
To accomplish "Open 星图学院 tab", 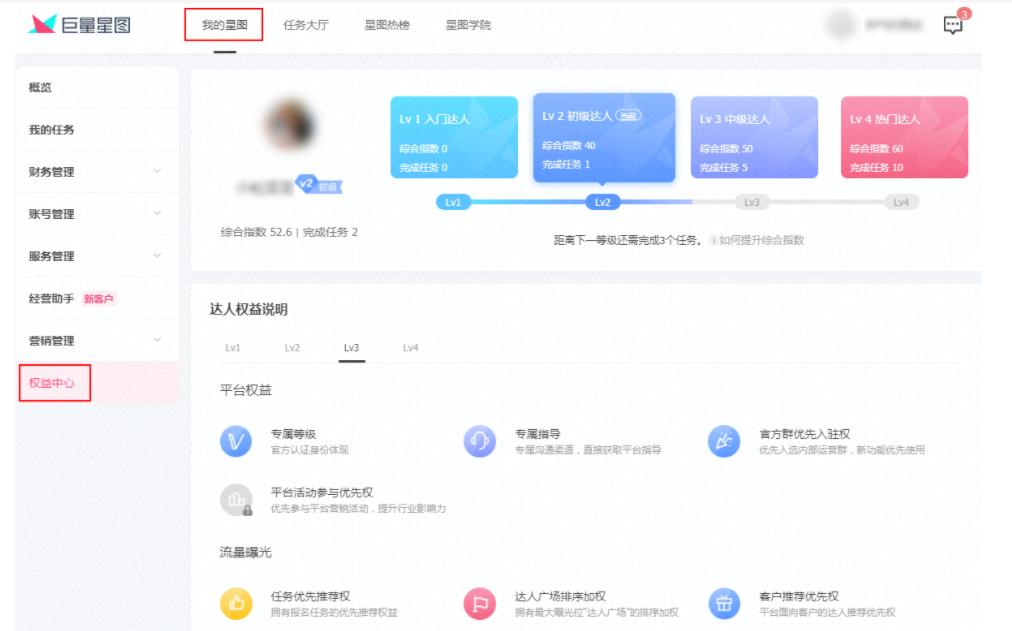I will (x=468, y=25).
